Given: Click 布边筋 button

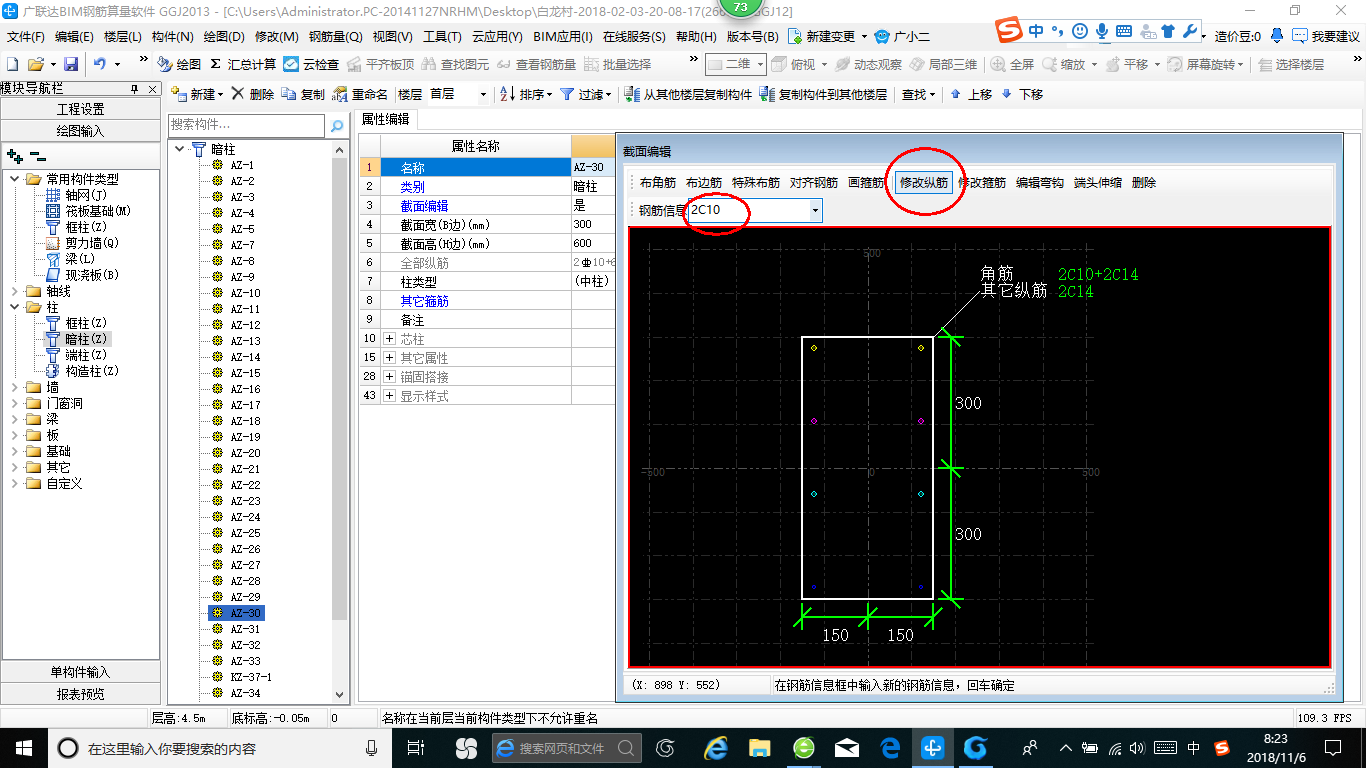Looking at the screenshot, I should click(x=704, y=183).
